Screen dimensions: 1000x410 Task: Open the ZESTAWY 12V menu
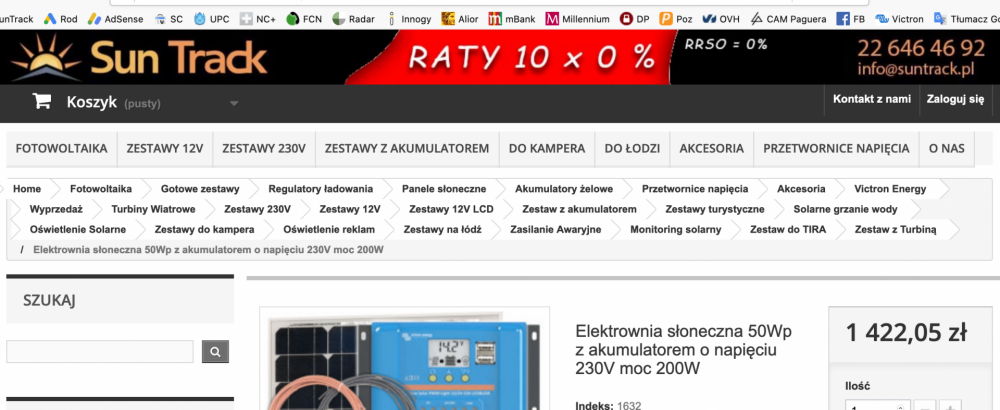click(x=165, y=149)
